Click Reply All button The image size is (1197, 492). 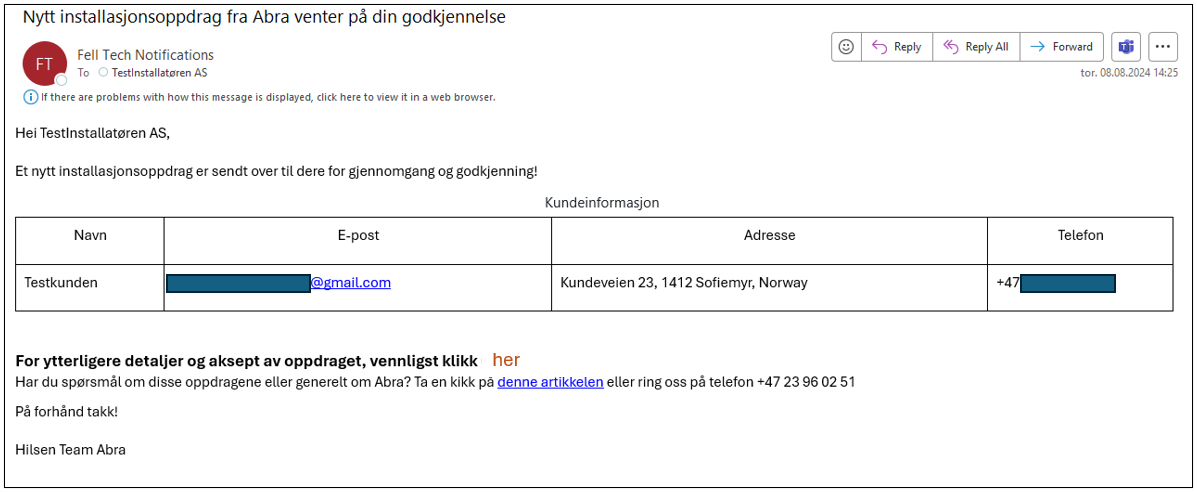(x=976, y=47)
